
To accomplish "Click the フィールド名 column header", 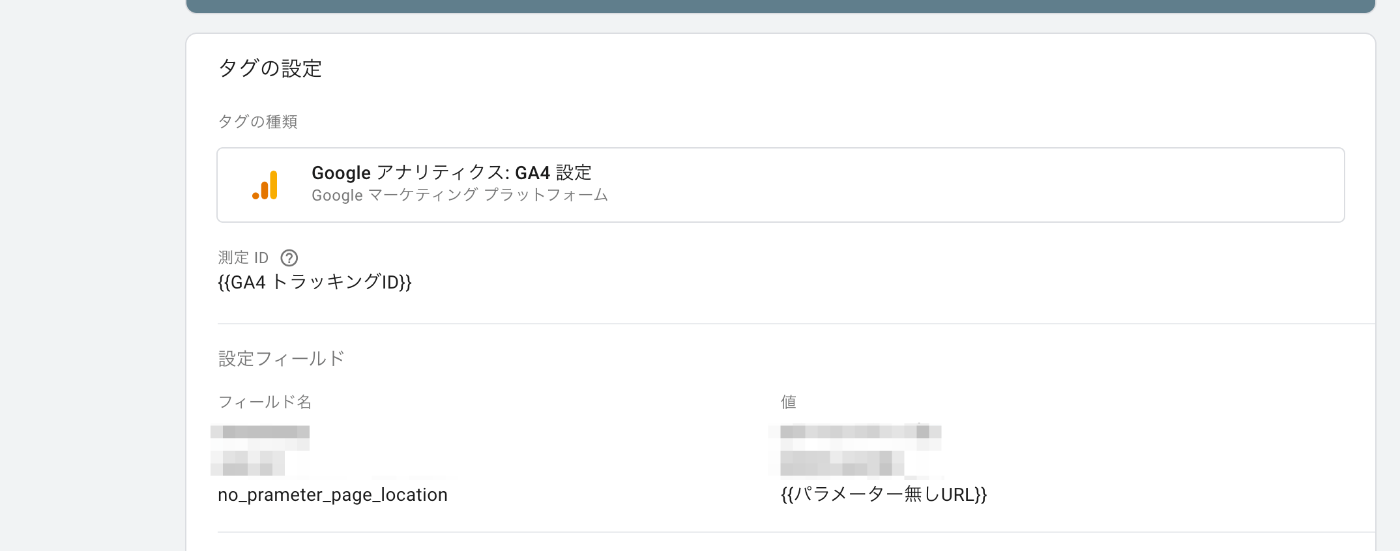I will click(x=265, y=402).
